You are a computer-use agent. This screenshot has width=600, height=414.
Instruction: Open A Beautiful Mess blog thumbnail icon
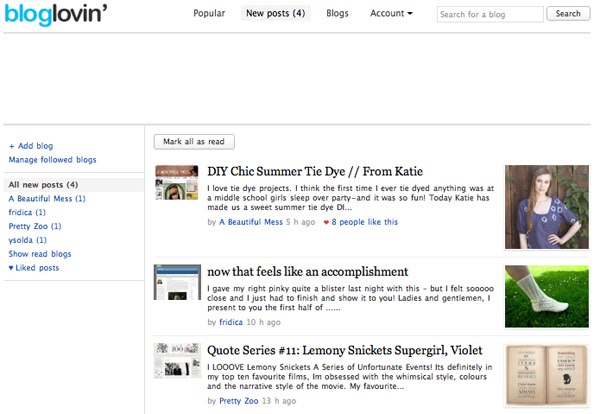pos(177,183)
